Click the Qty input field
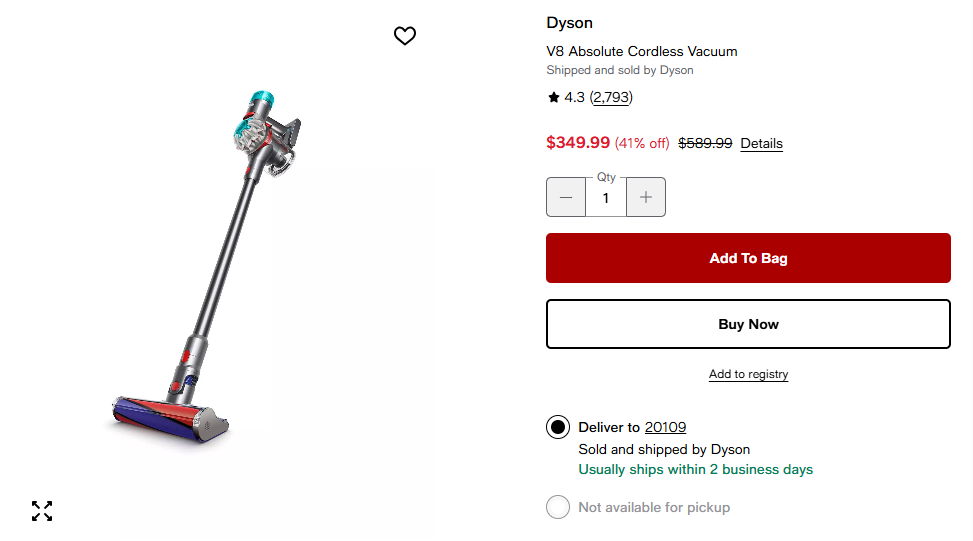Viewport: 973px width, 541px height. pyautogui.click(x=606, y=198)
